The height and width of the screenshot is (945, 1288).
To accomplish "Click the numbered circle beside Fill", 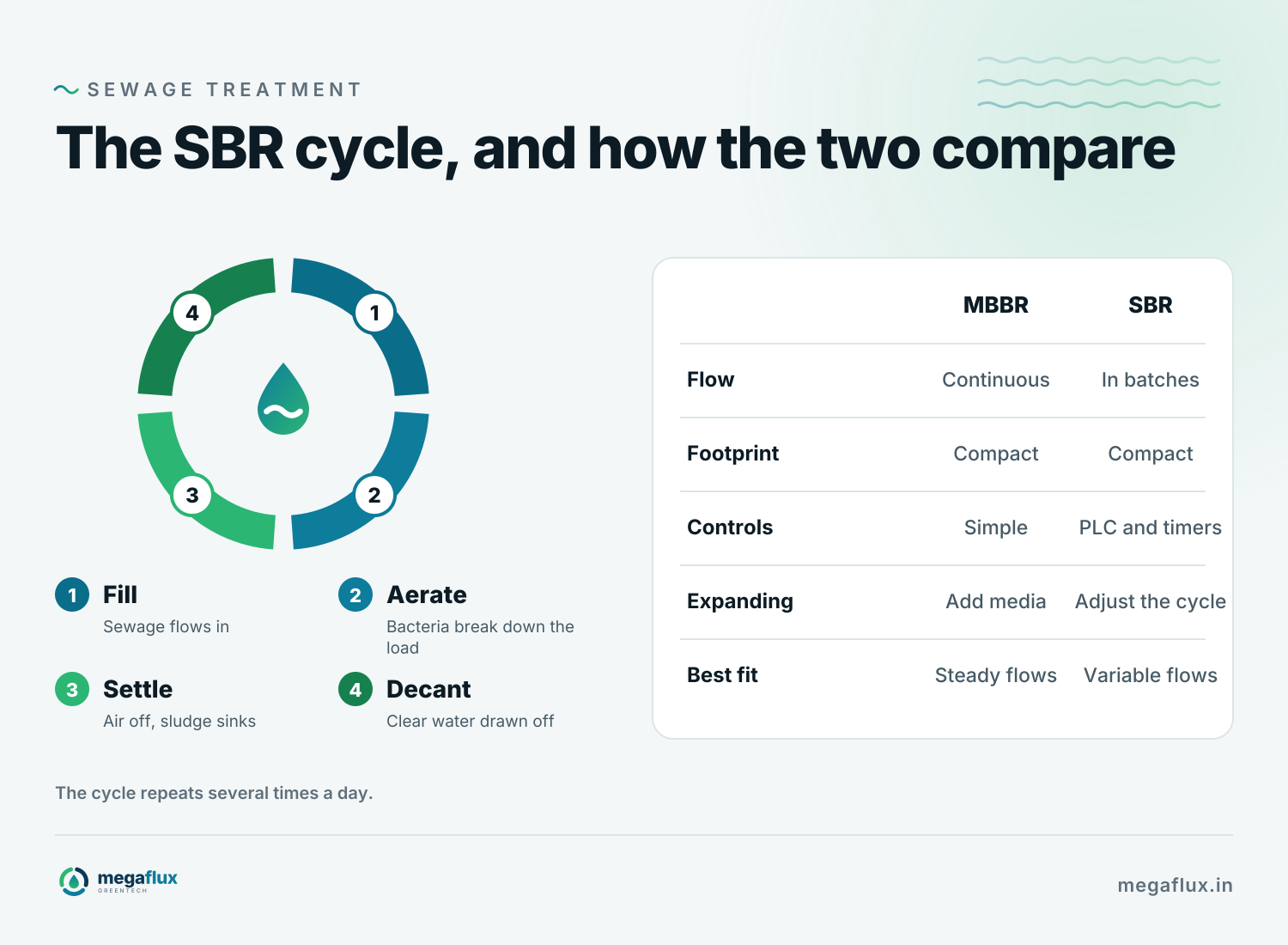I will tap(72, 594).
